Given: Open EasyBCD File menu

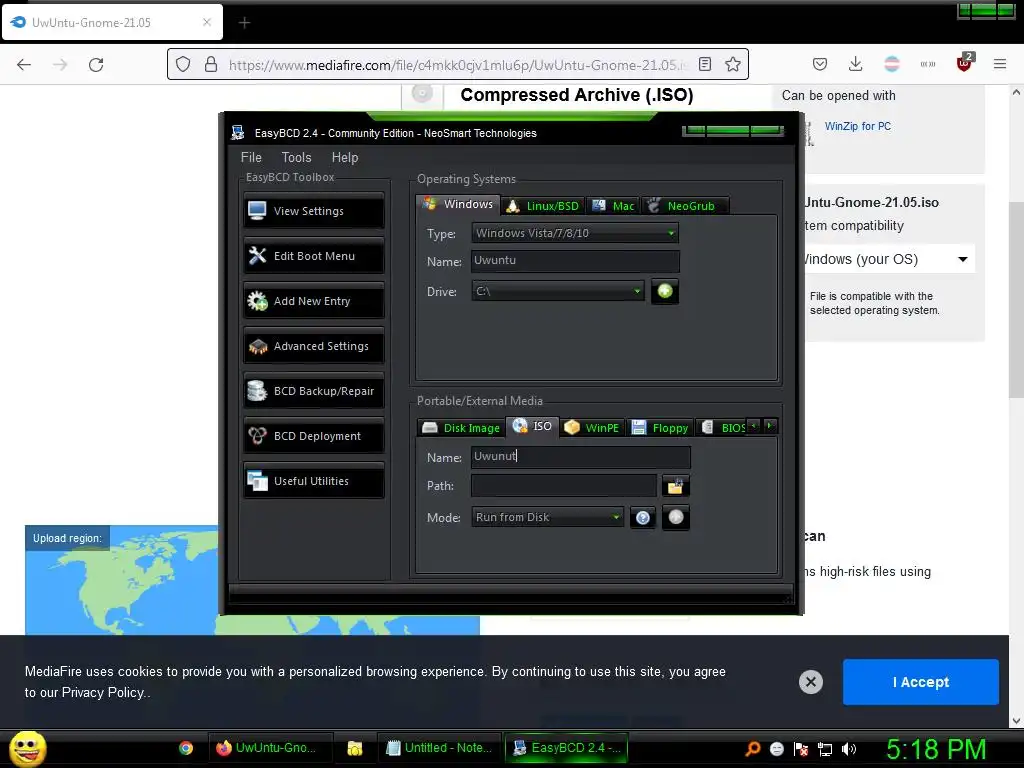Looking at the screenshot, I should [x=251, y=157].
